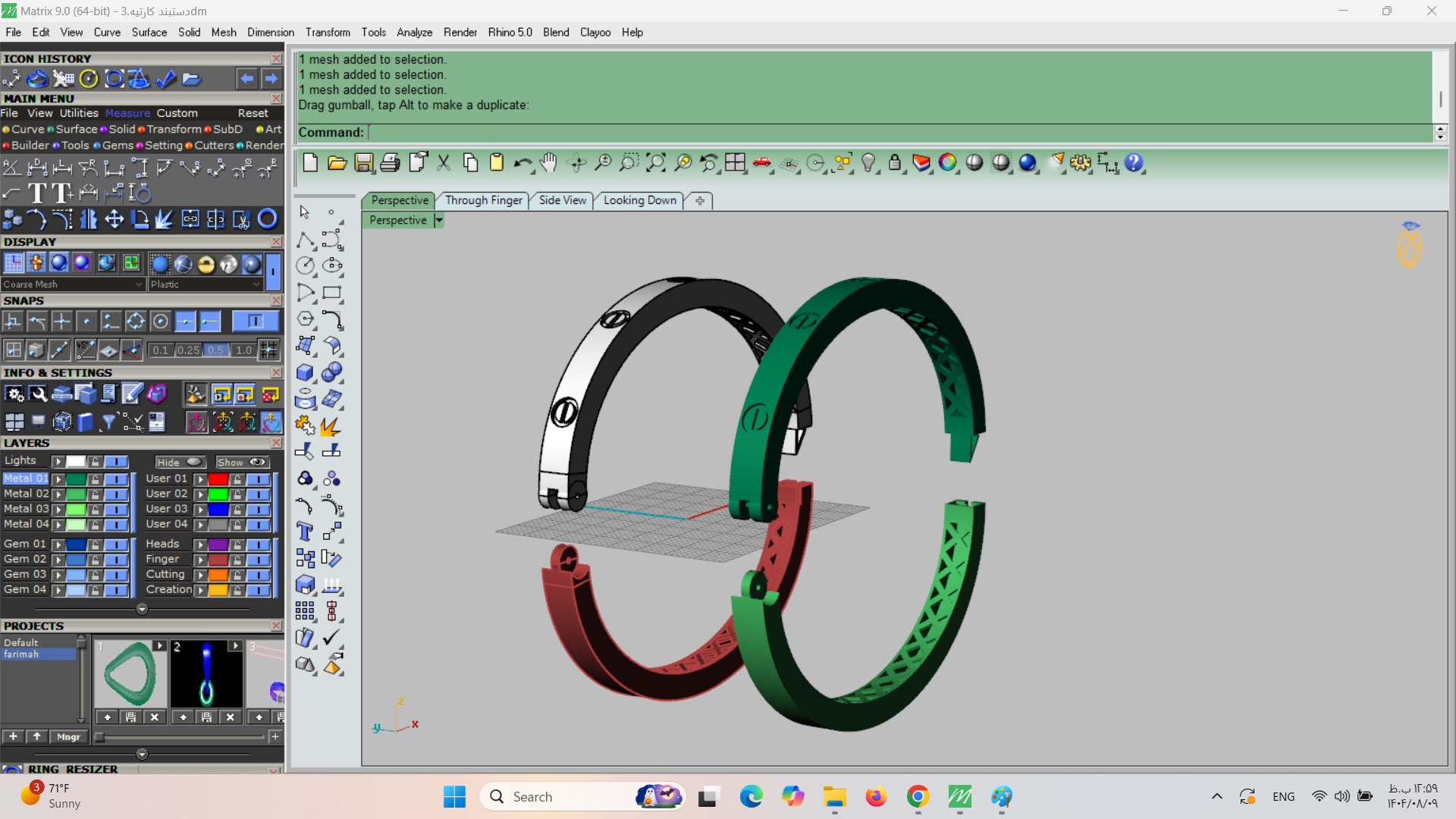Open the Zoom Extents tool
Viewport: 1456px width, 819px height.
tap(656, 162)
